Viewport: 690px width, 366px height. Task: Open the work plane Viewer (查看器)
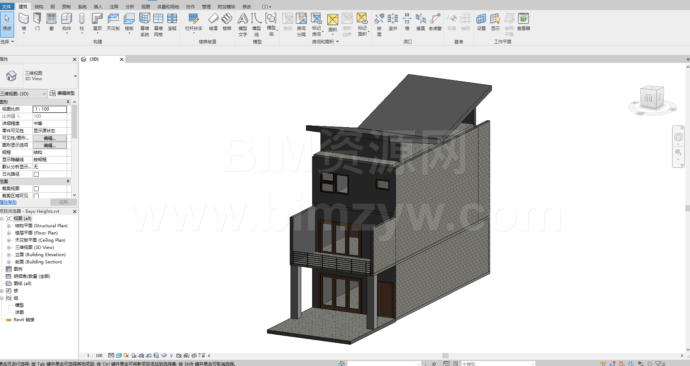tap(523, 22)
